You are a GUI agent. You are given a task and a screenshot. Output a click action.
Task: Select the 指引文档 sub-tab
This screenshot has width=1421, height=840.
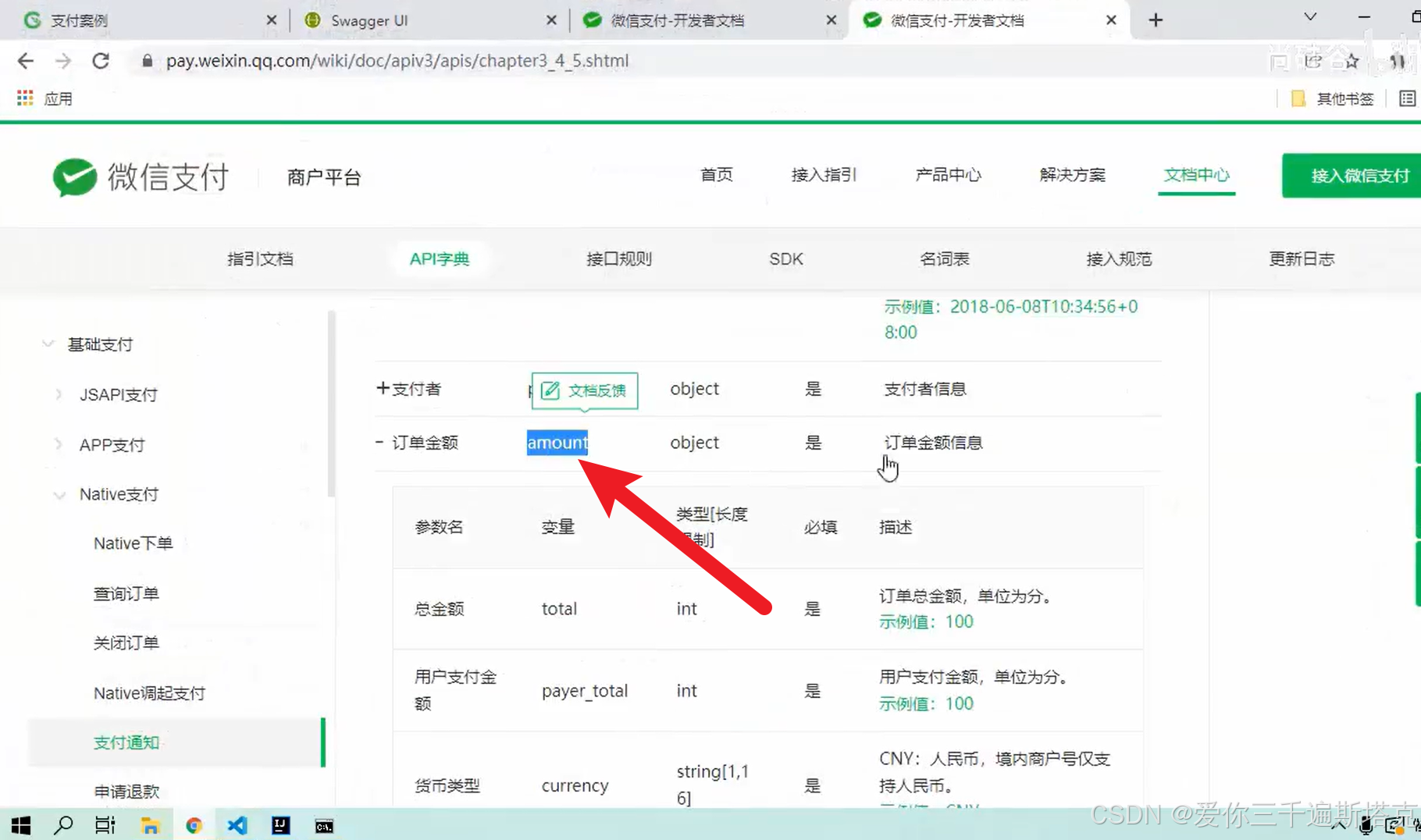click(x=260, y=259)
